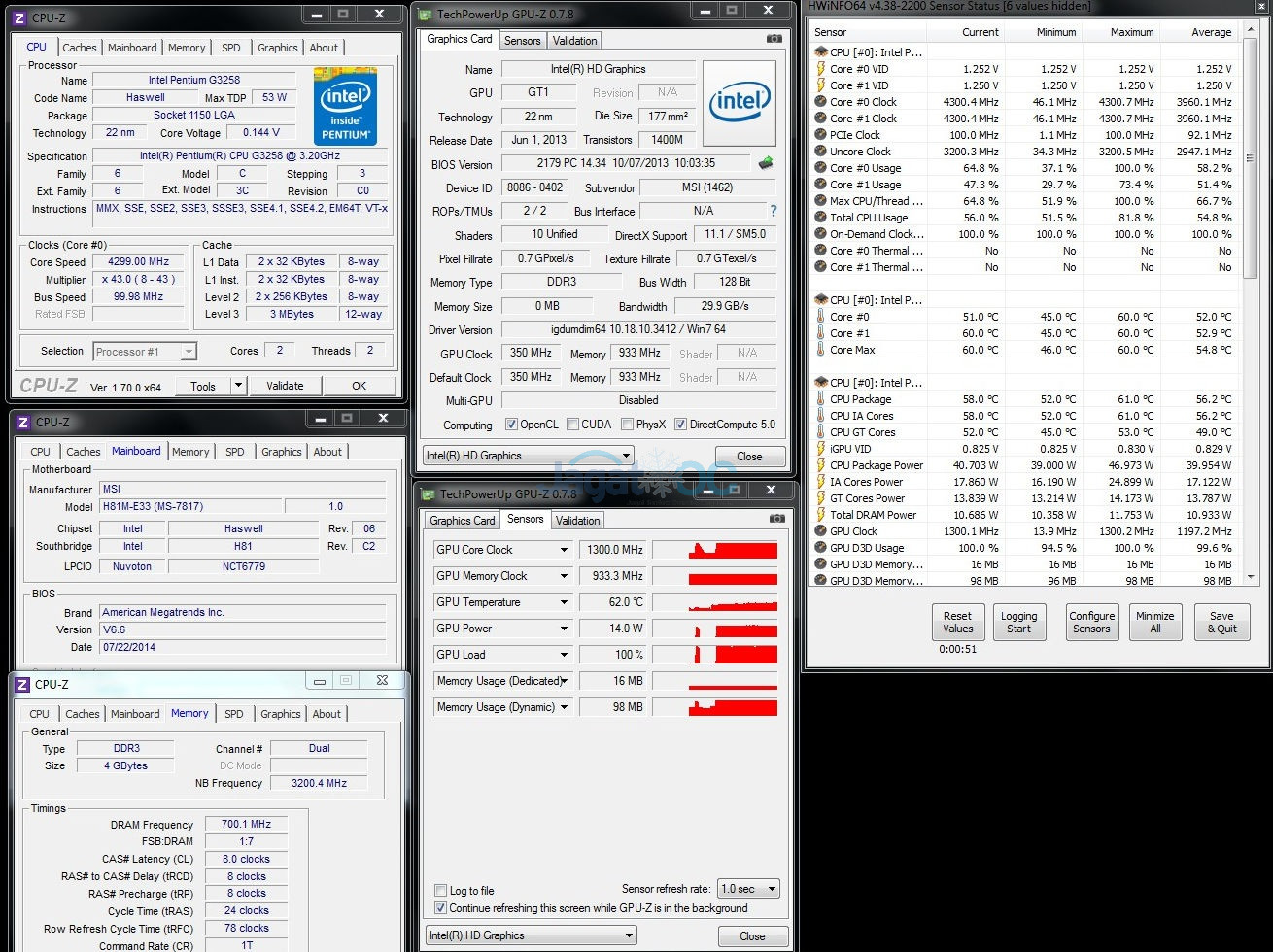Switch to SPD tab in CPU-Z Memory window
Viewport: 1273px width, 952px height.
coord(234,714)
